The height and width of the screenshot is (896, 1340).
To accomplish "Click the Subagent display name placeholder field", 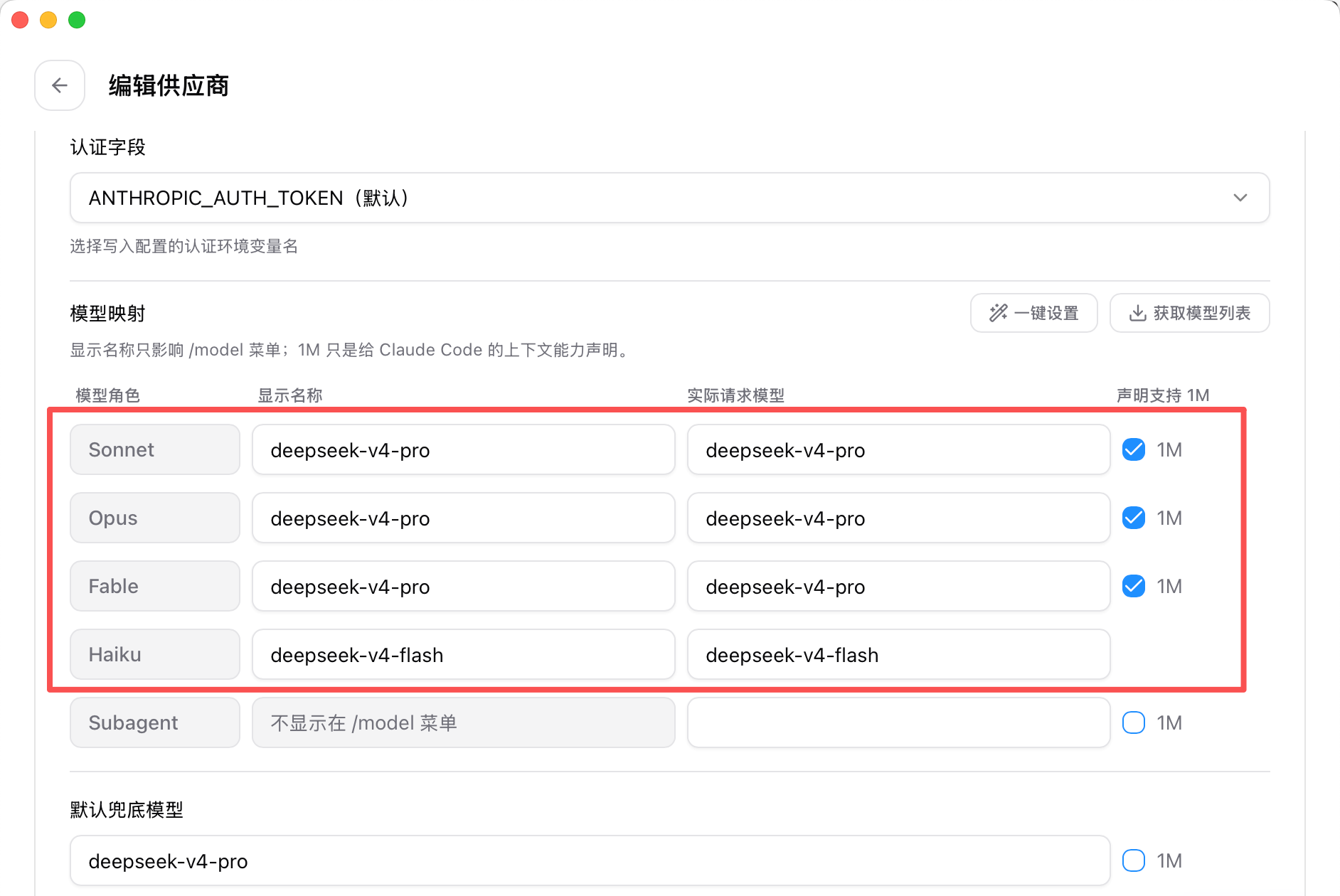I will click(463, 722).
